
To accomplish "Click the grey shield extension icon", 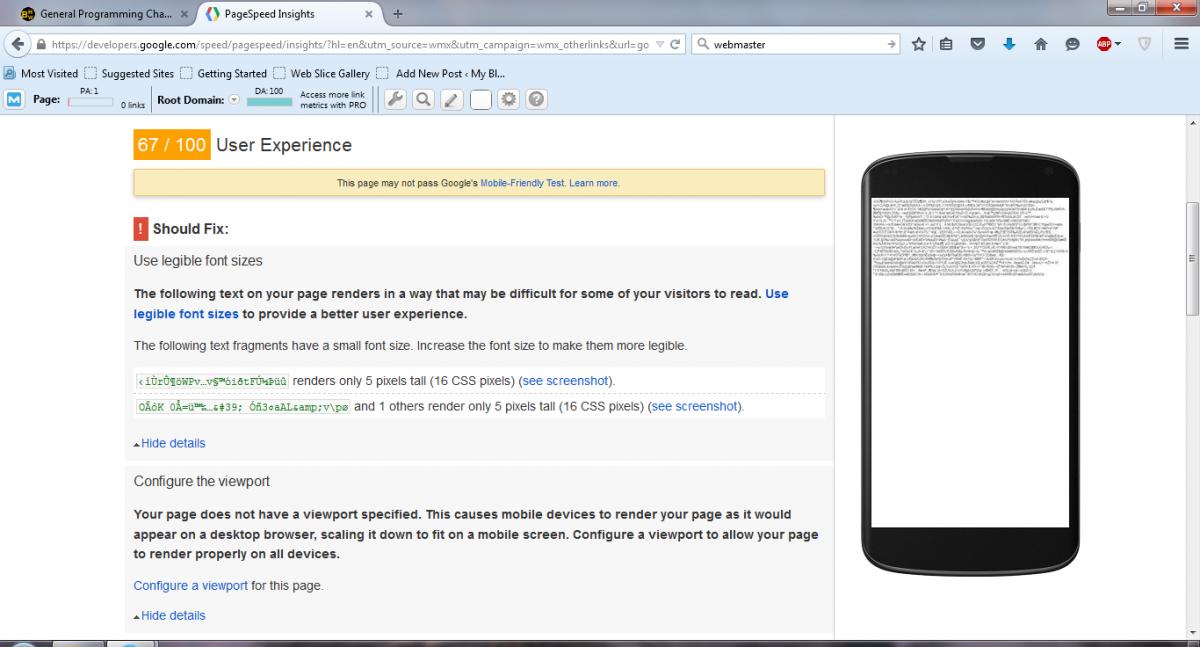I will [1145, 45].
